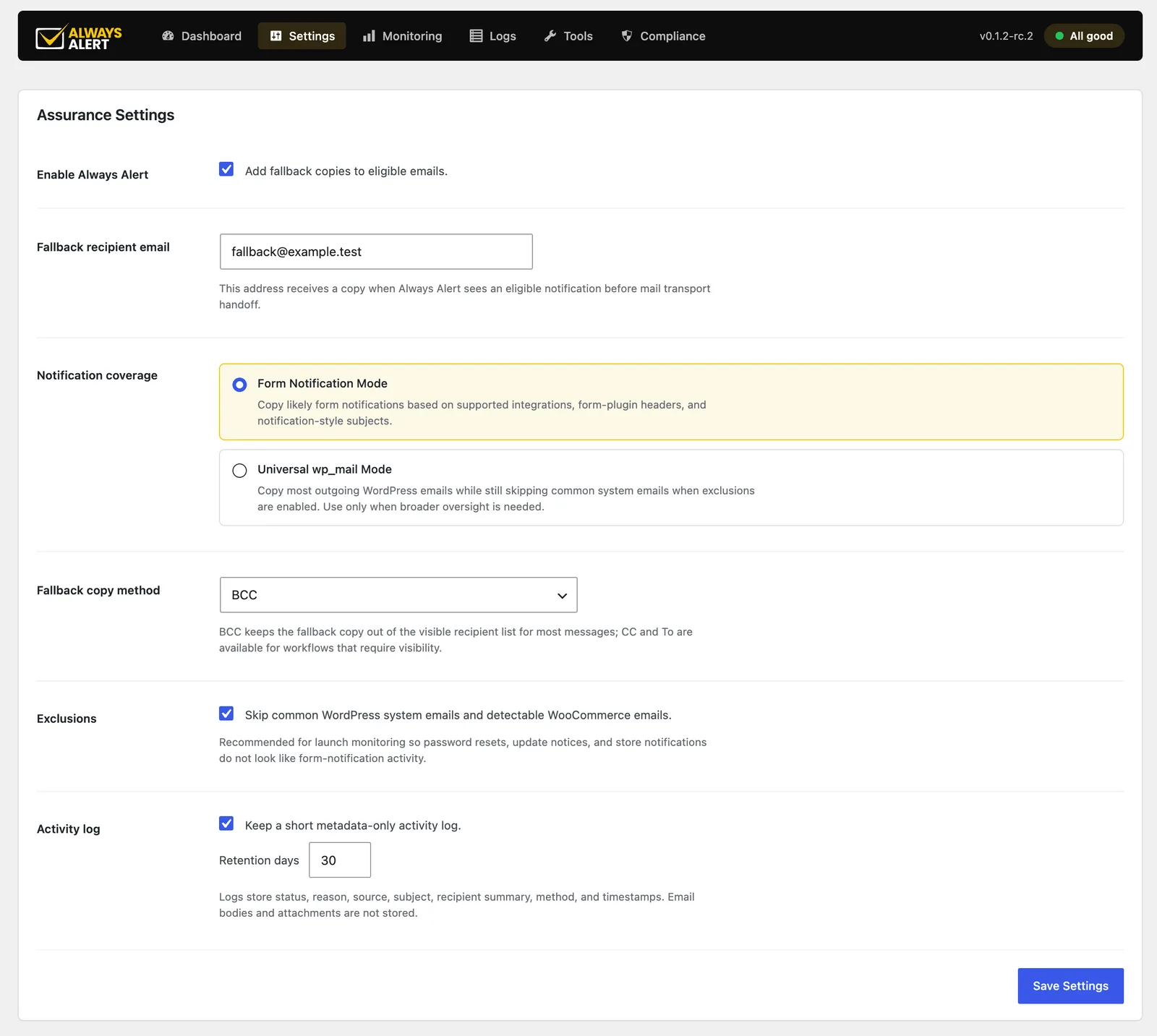Click the Assurance Settings heading
Viewport: 1157px width, 1036px height.
(106, 115)
